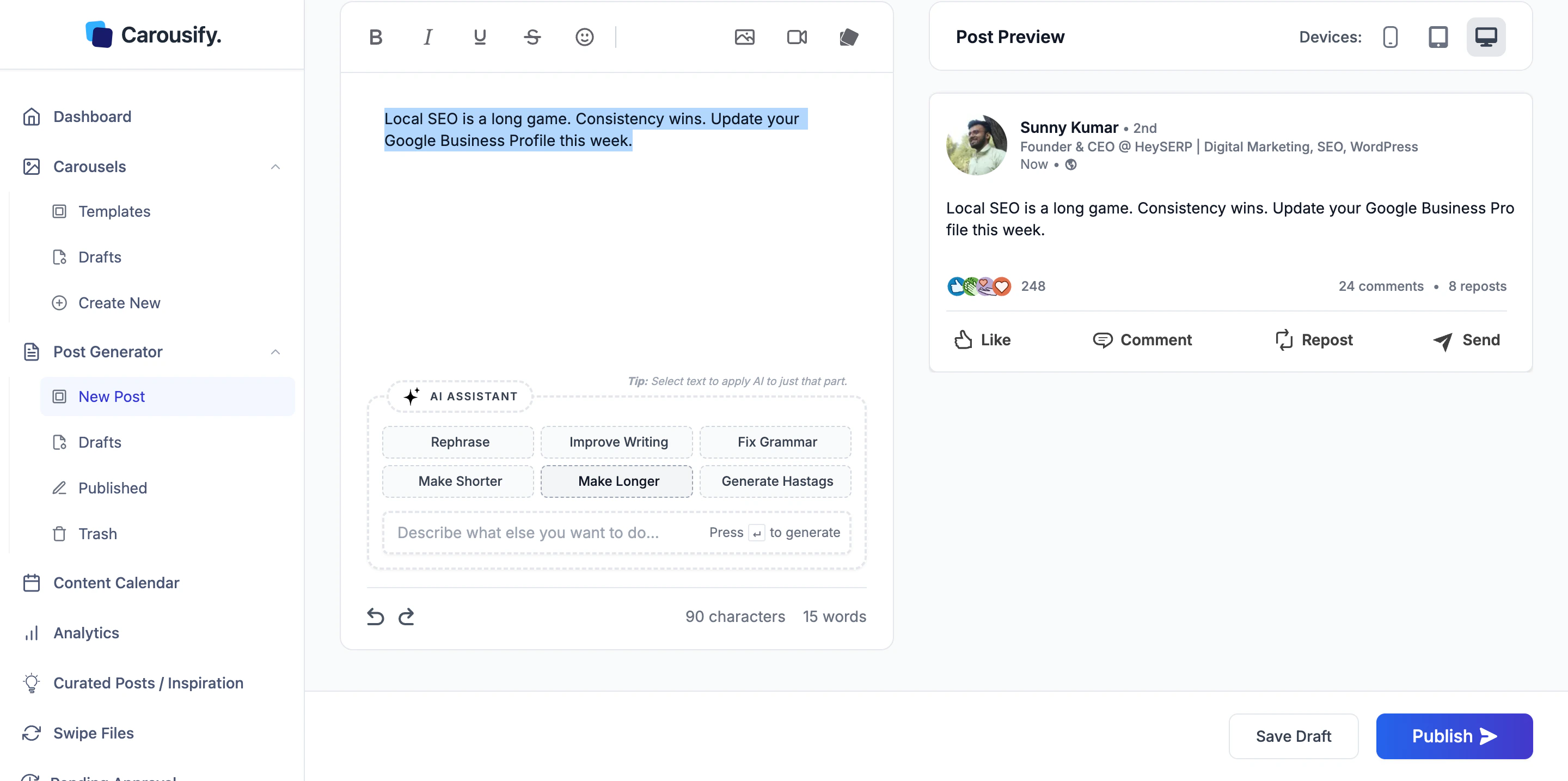Click the highlighted post text in editor

(x=595, y=130)
